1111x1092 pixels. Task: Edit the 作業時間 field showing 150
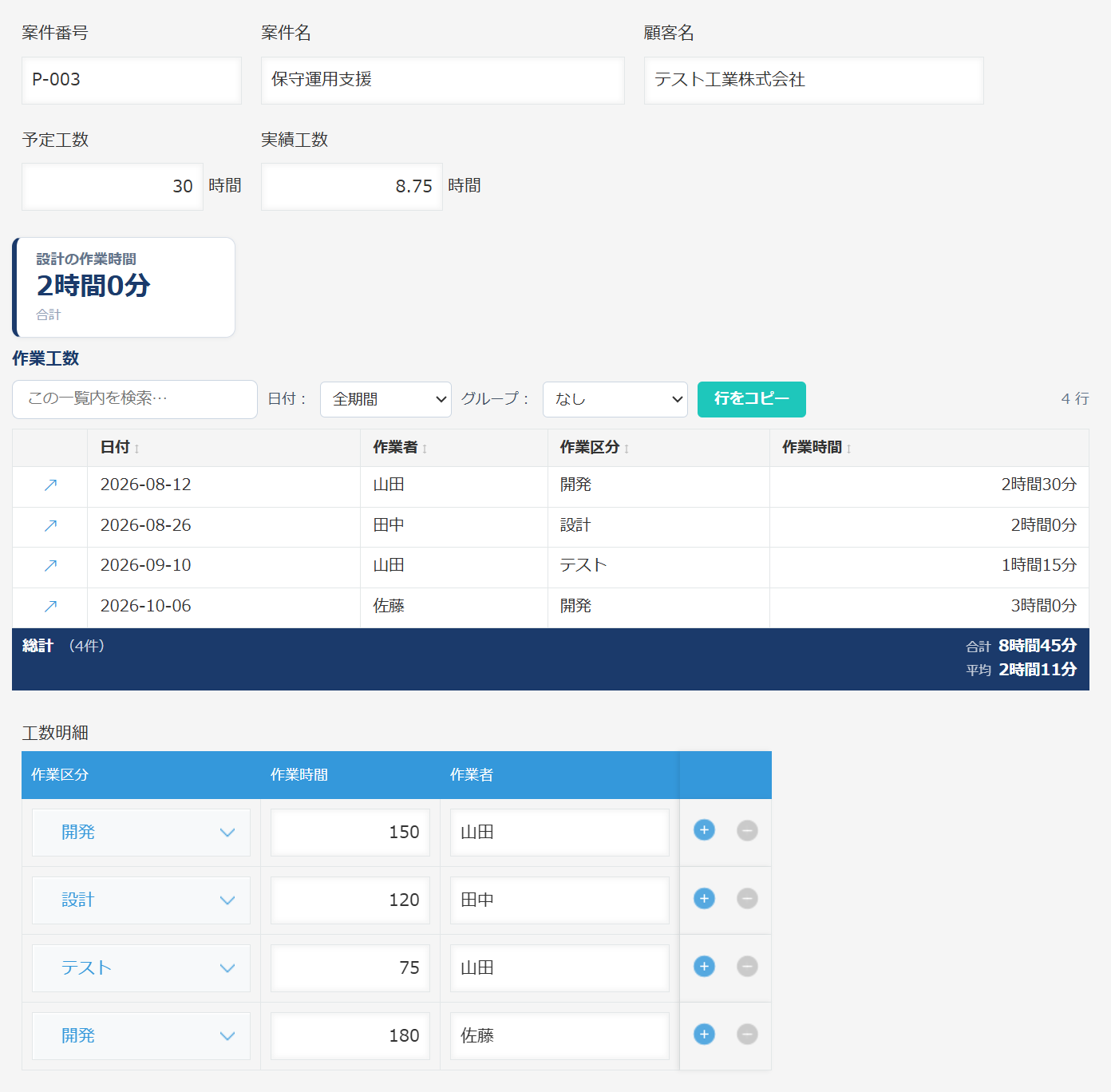tap(350, 833)
